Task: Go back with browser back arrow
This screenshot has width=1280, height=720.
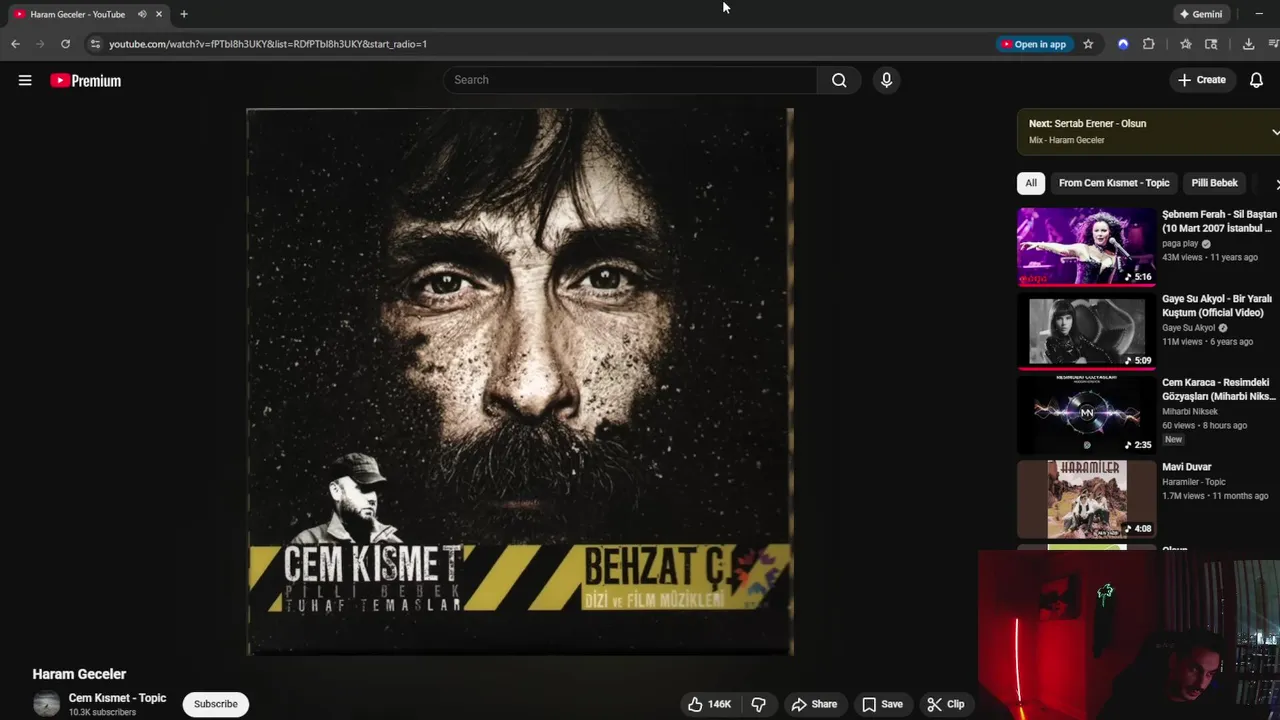Action: 15,44
